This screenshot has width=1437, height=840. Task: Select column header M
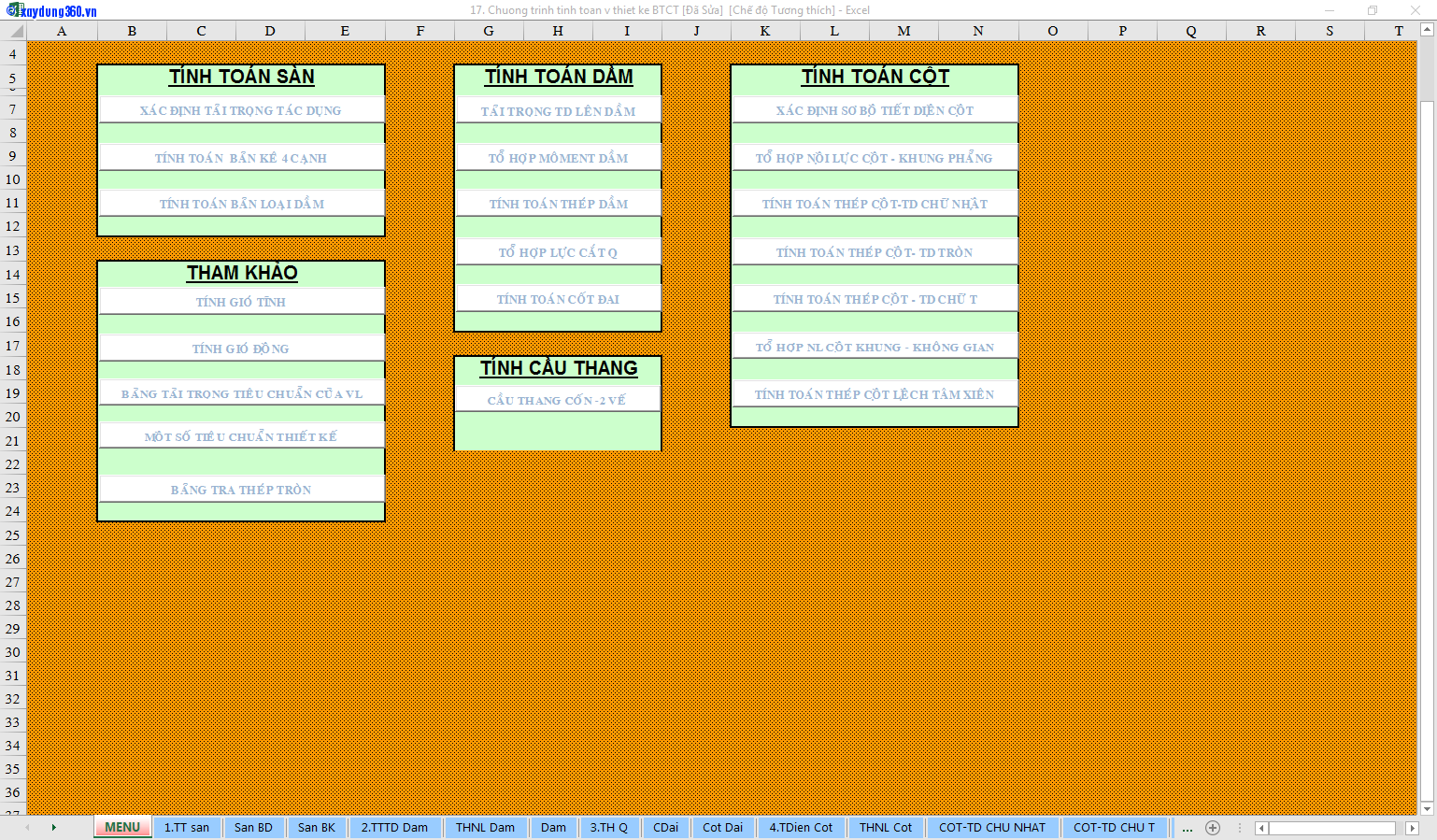(x=903, y=31)
